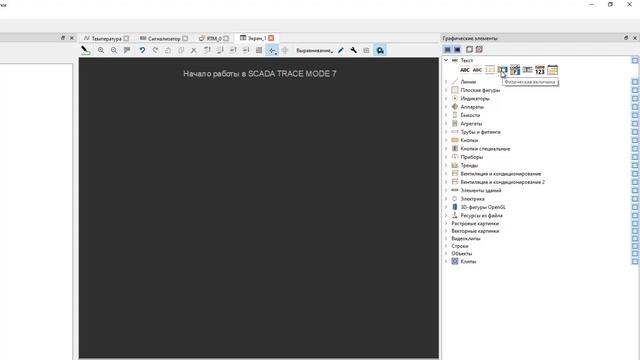
Task: Select Вентиляция и кондиционирование 2 item
Action: 502,182
